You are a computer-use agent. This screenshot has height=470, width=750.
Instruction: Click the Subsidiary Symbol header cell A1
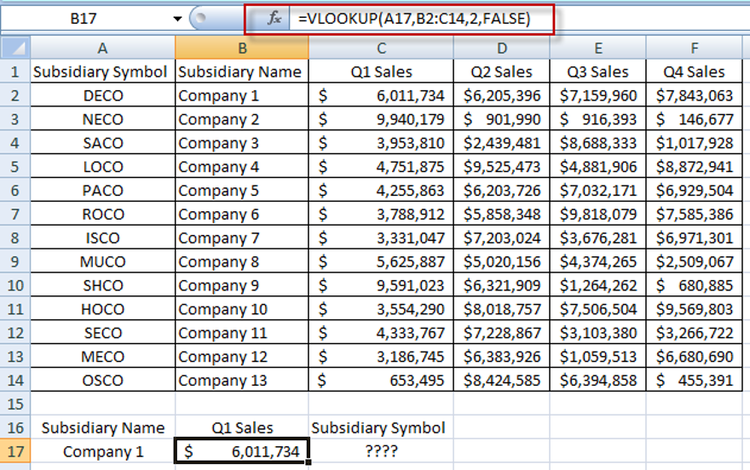[x=103, y=71]
